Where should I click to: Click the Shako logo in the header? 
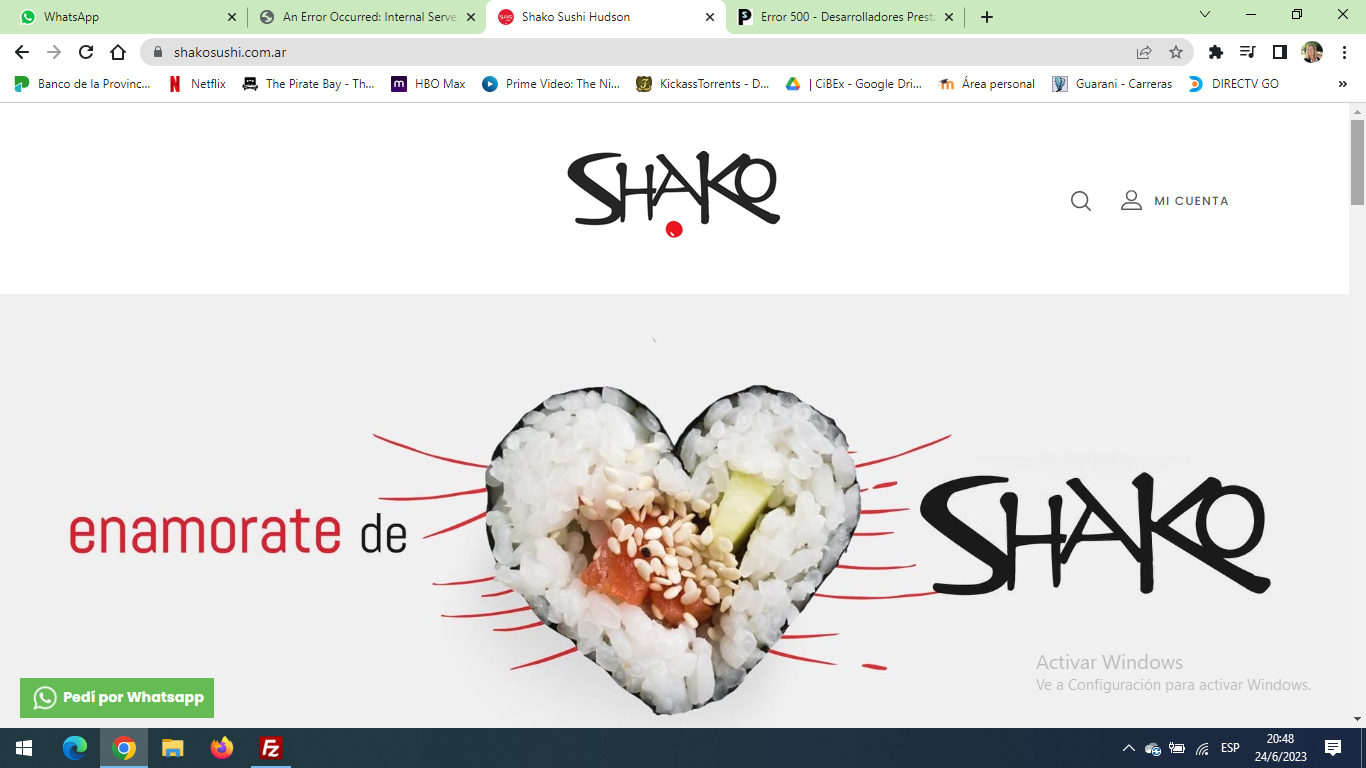674,194
